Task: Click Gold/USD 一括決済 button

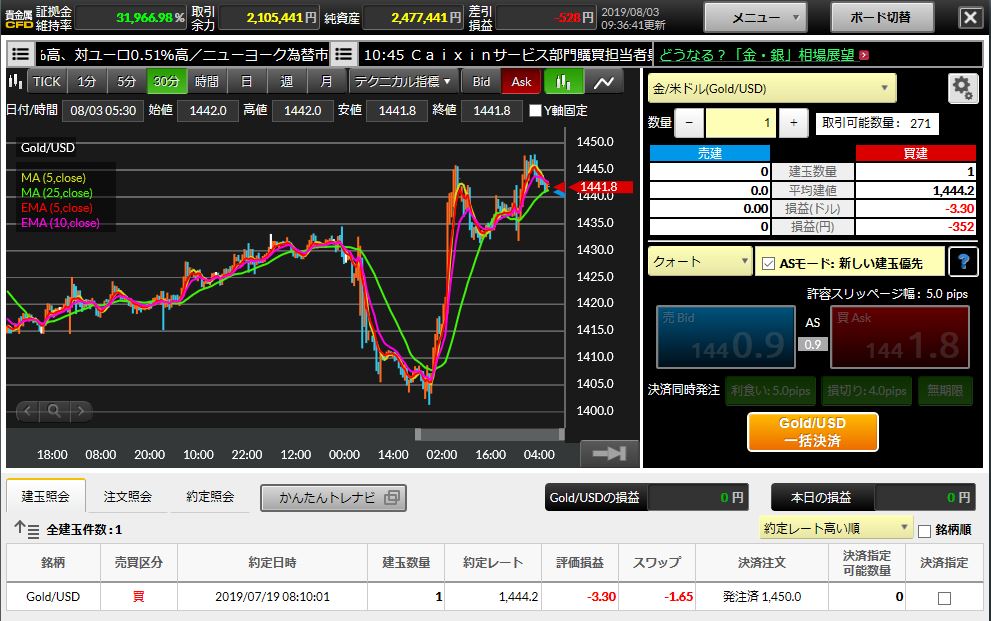Action: 812,432
